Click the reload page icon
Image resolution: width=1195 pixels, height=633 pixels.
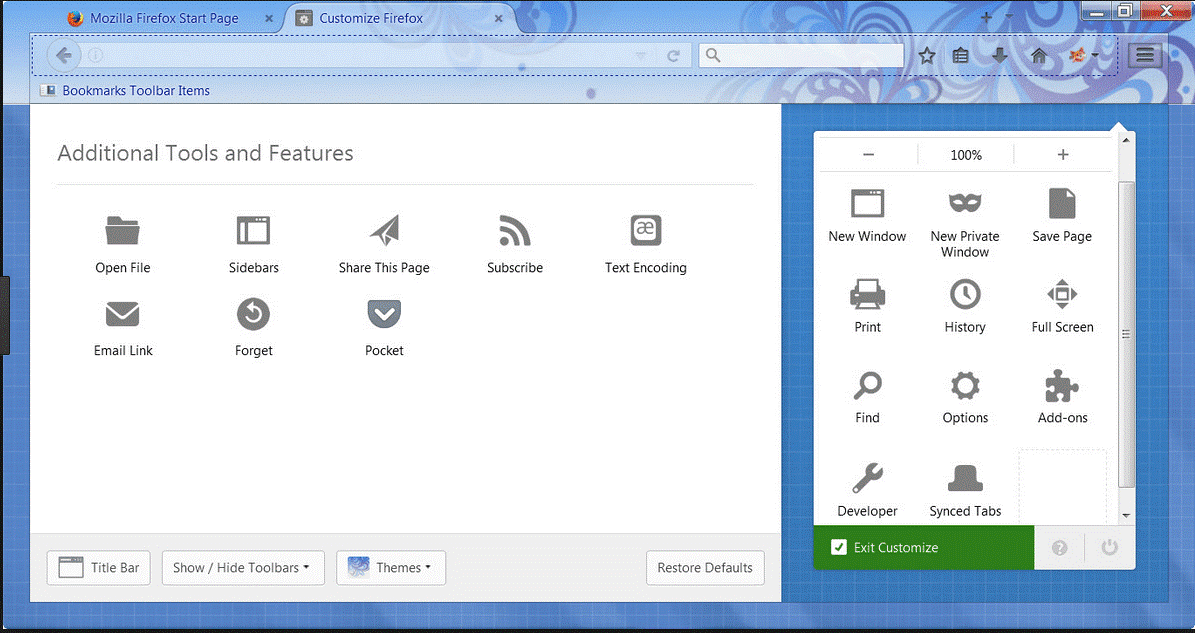[x=673, y=56]
